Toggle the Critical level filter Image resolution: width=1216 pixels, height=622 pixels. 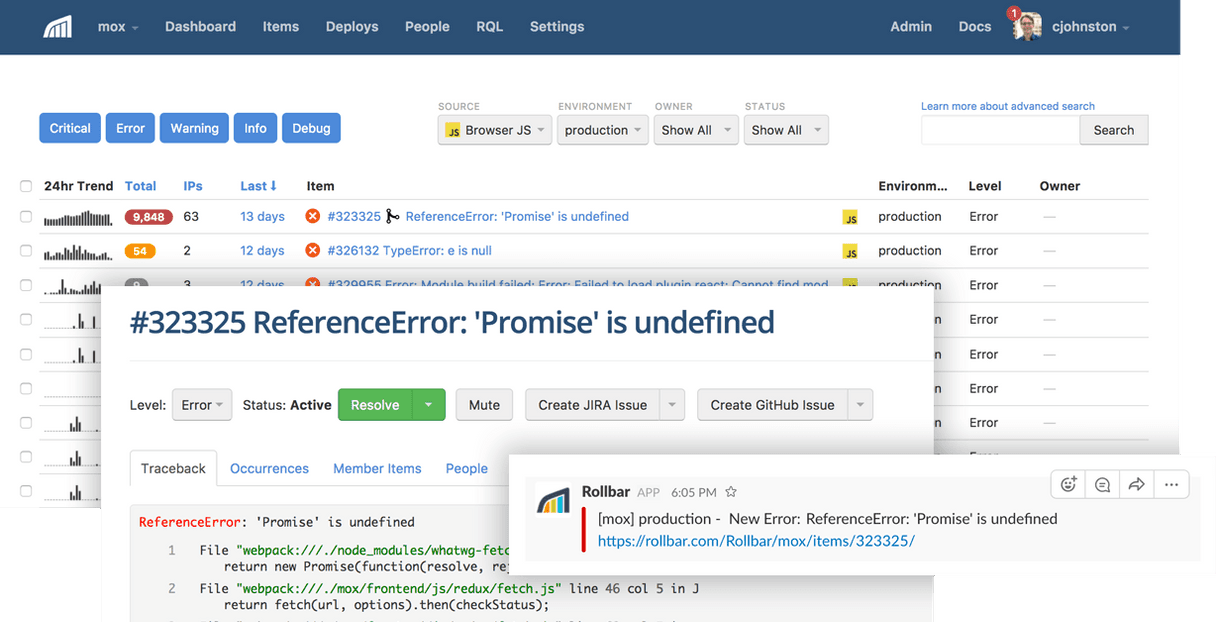[x=70, y=128]
